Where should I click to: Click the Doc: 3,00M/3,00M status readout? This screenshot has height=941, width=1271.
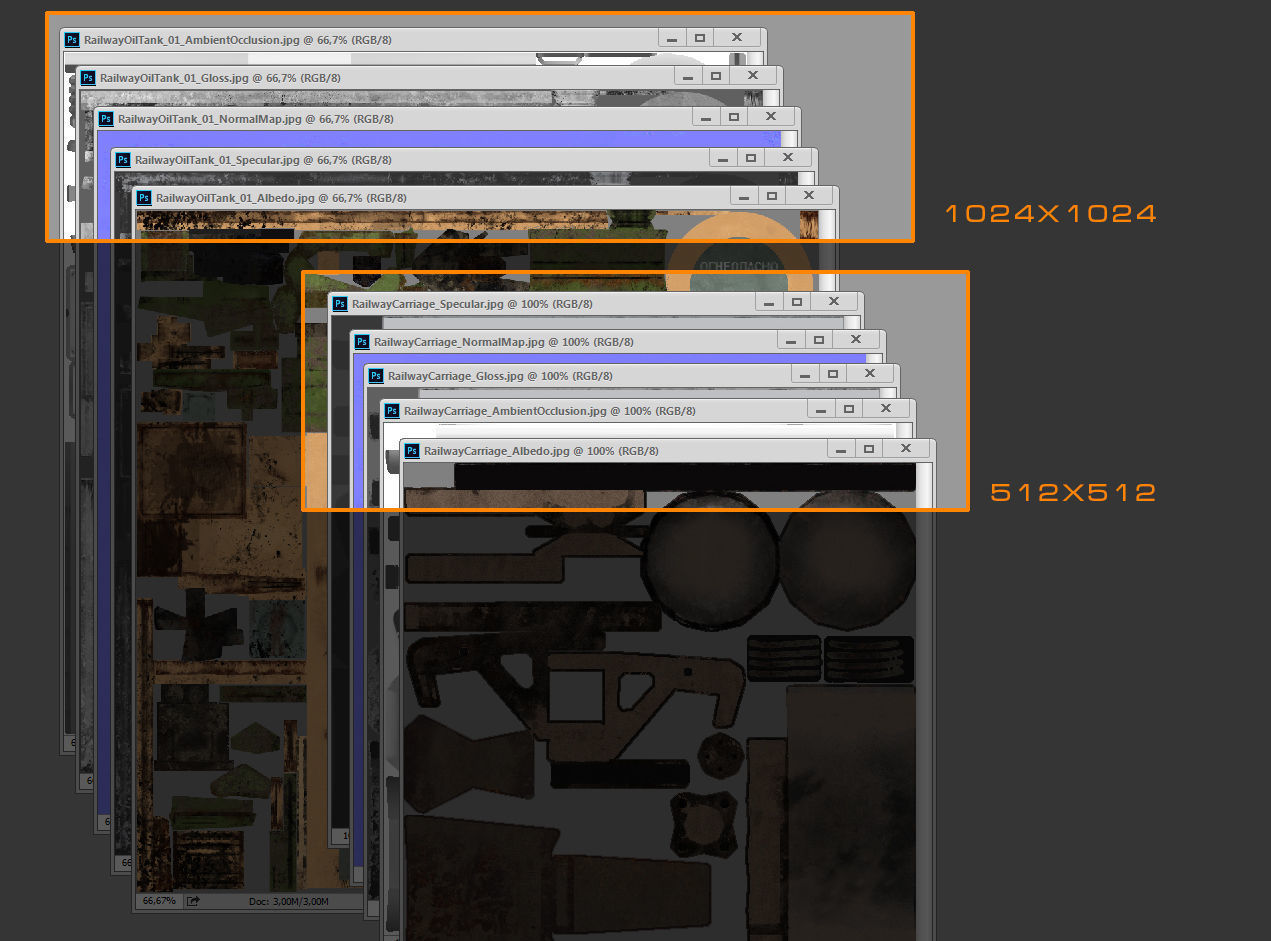[289, 901]
